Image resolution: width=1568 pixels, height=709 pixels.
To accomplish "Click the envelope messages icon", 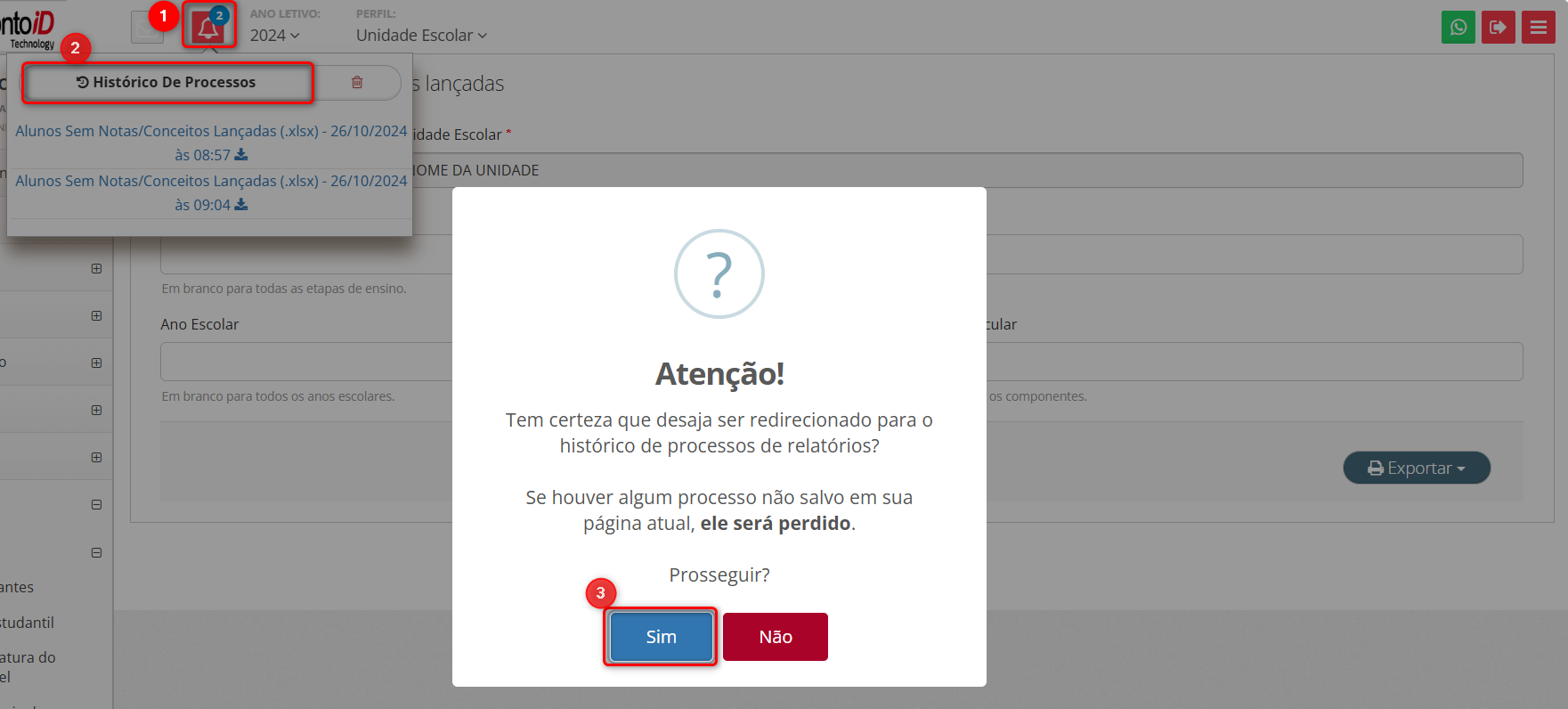I will click(145, 29).
